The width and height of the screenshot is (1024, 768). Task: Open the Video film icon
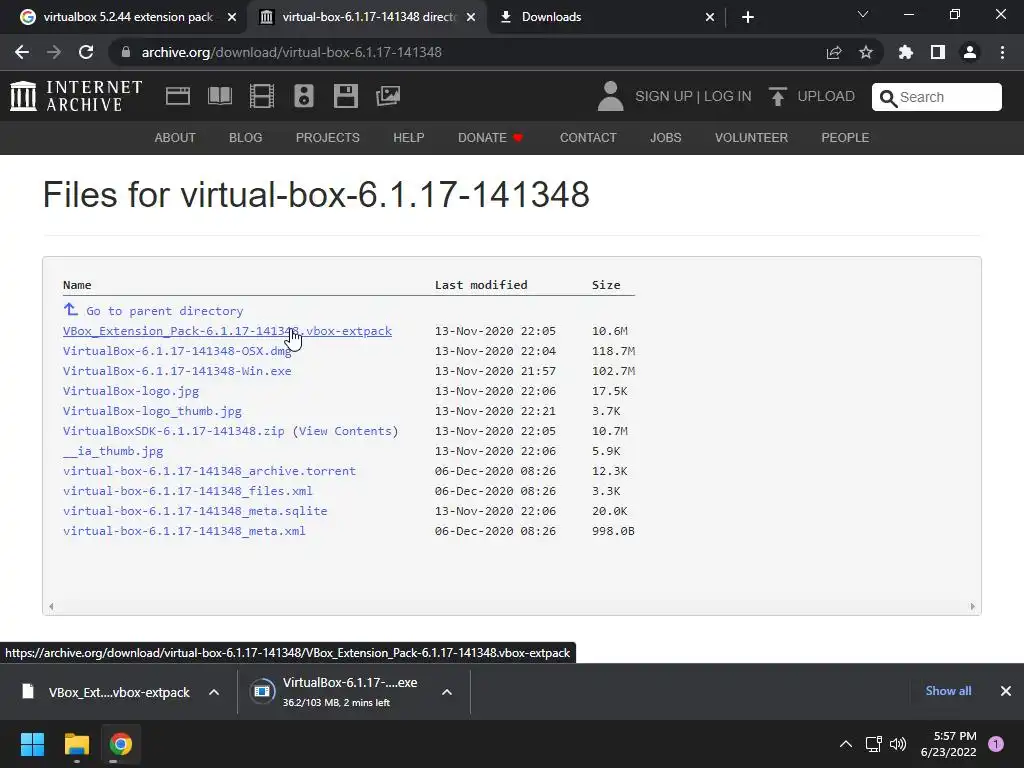coord(262,96)
